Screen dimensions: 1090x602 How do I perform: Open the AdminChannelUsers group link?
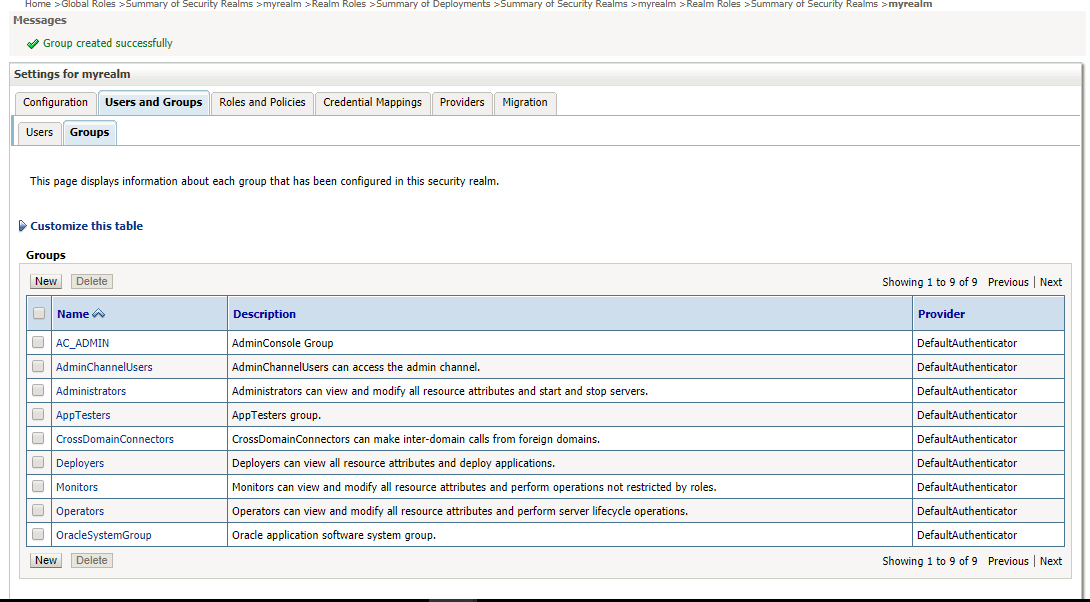(x=104, y=367)
